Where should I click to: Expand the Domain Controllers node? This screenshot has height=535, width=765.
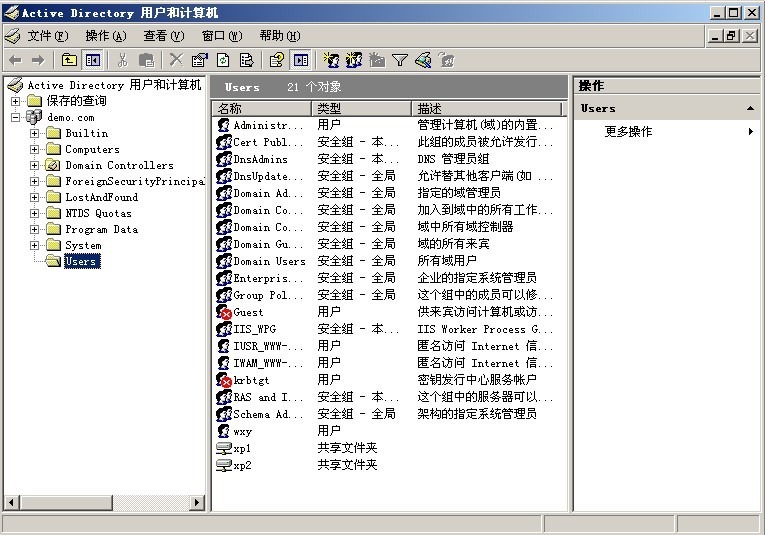click(x=34, y=165)
